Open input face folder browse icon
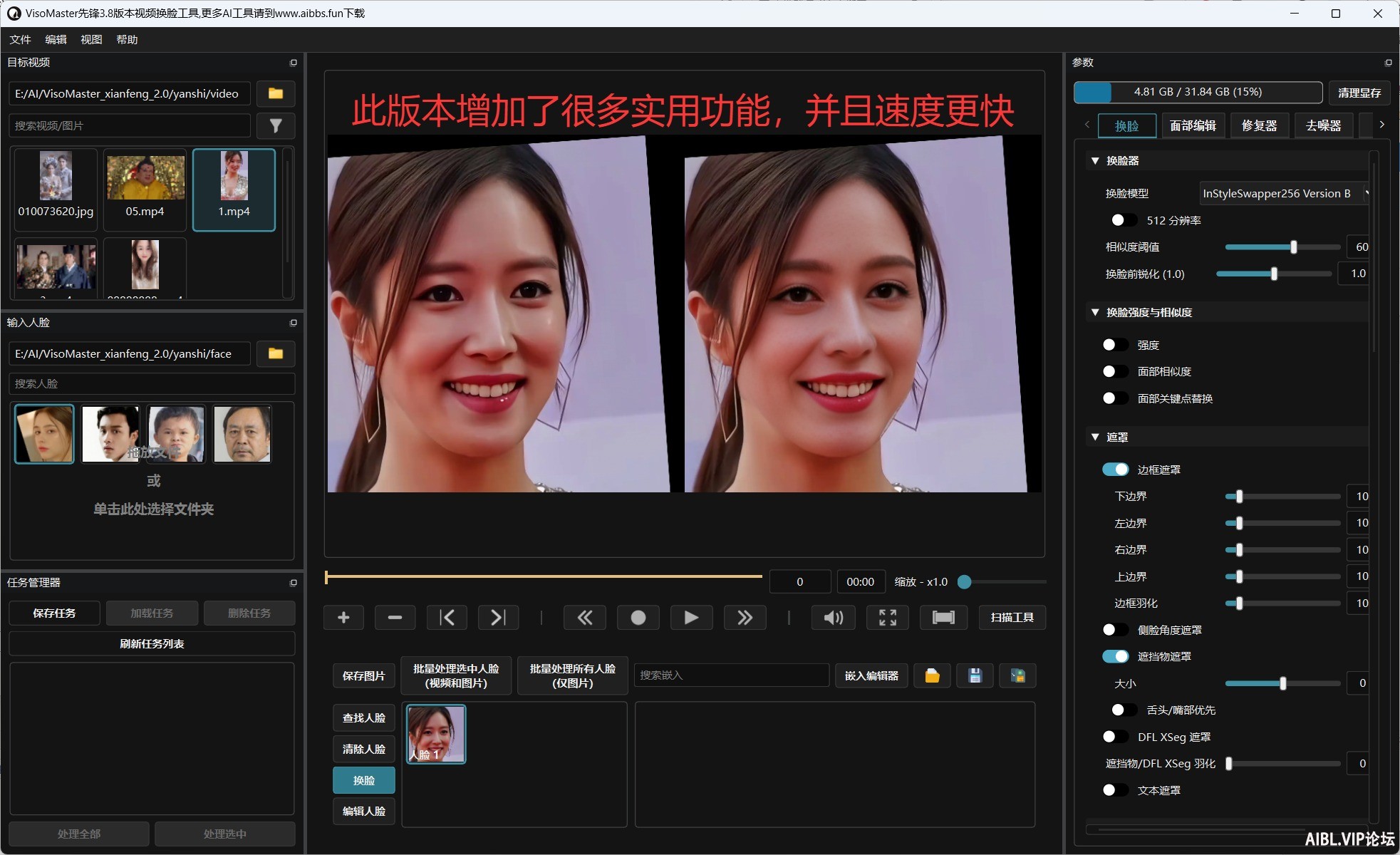This screenshot has width=1400, height=855. (276, 353)
